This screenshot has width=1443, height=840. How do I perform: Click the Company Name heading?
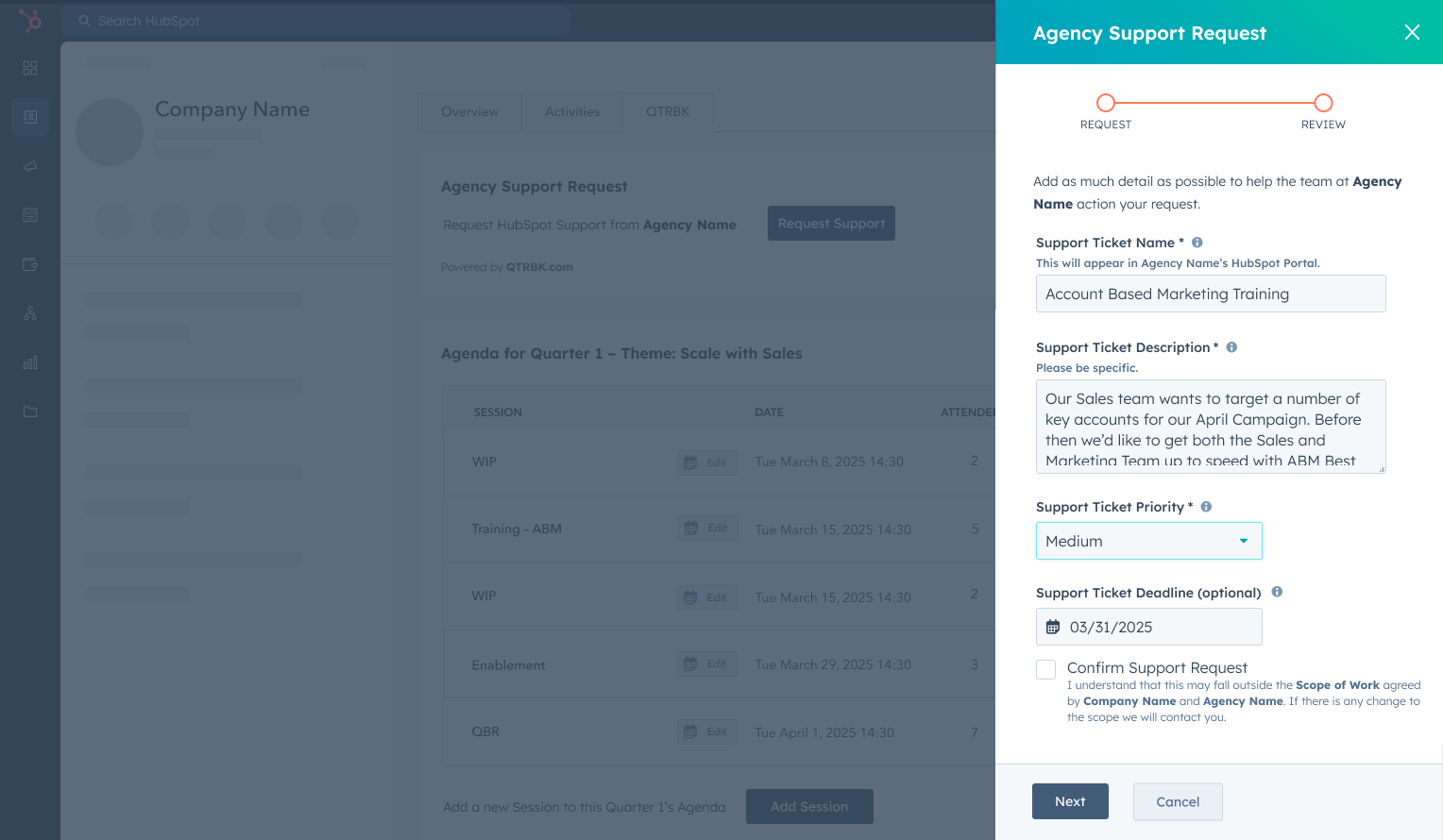tap(232, 109)
